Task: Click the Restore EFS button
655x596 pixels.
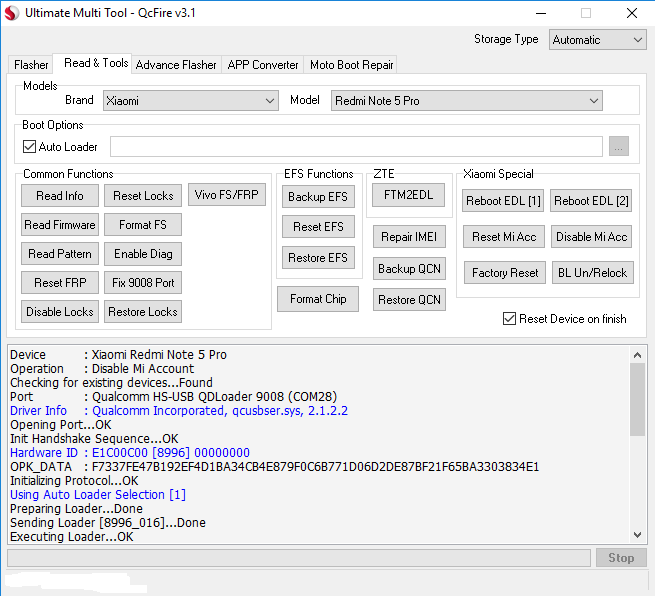Action: [x=318, y=258]
